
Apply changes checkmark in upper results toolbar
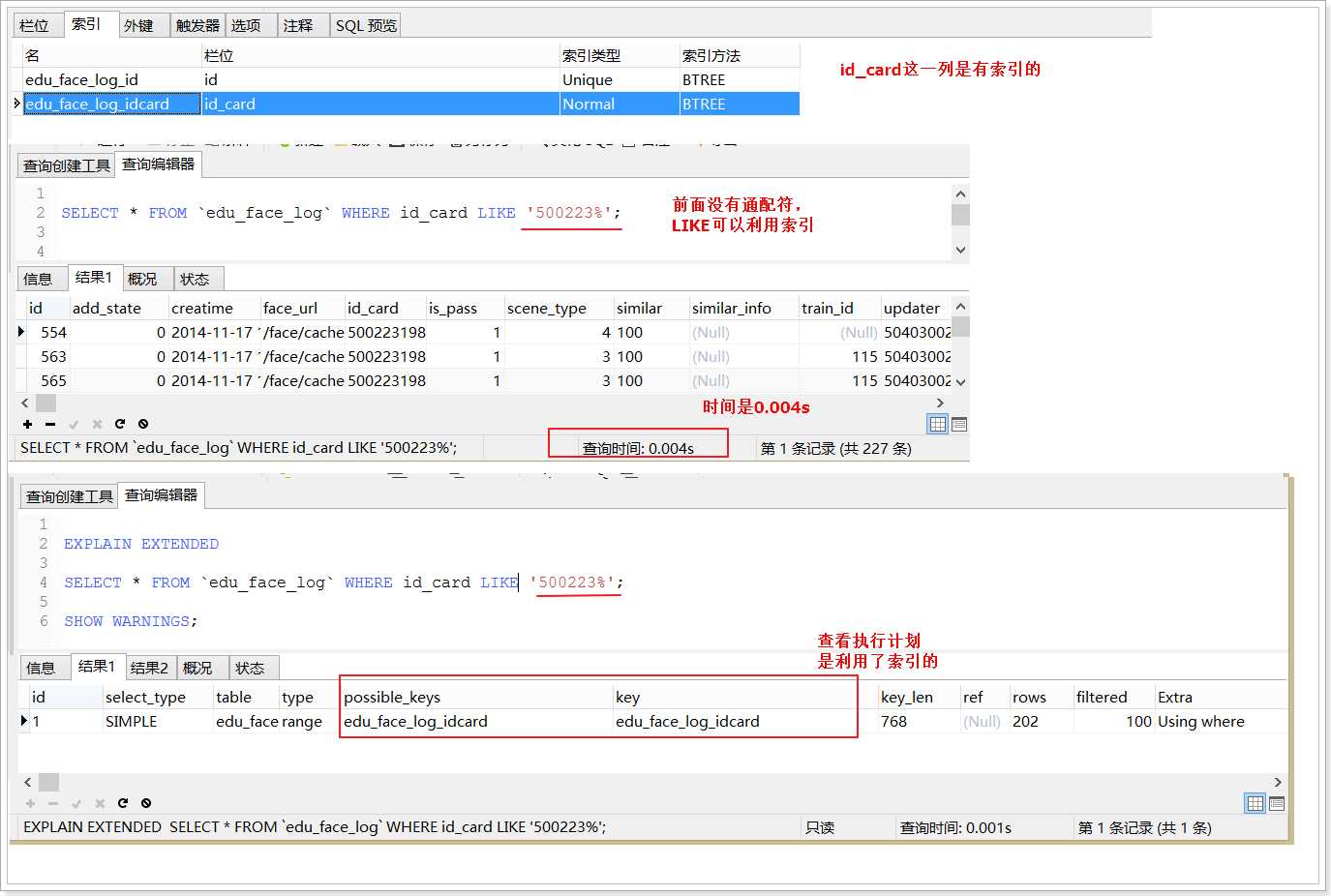tap(74, 424)
